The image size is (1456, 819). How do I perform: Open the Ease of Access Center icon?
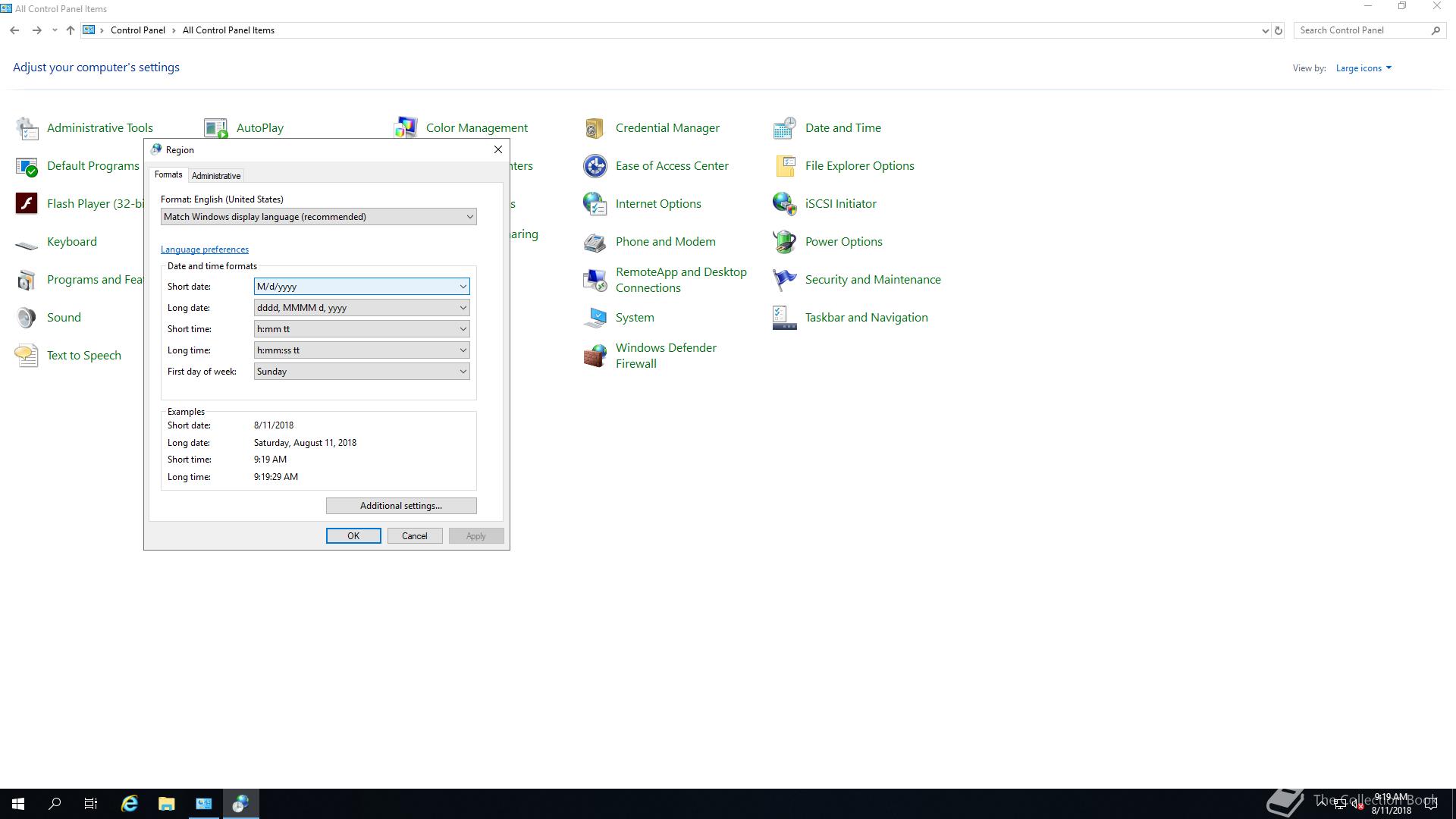click(x=595, y=166)
